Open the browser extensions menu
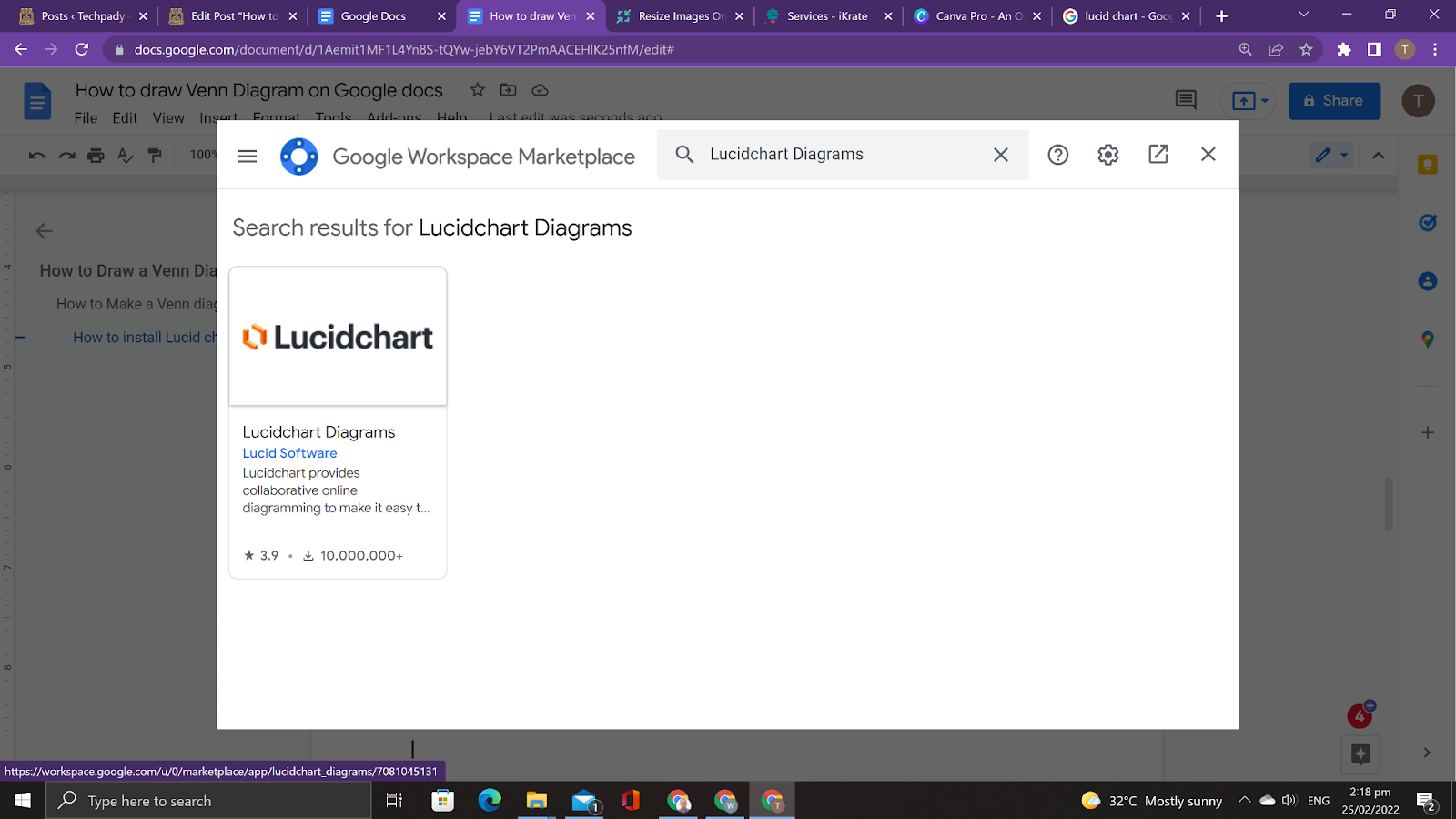Viewport: 1456px width, 819px height. point(1344,50)
